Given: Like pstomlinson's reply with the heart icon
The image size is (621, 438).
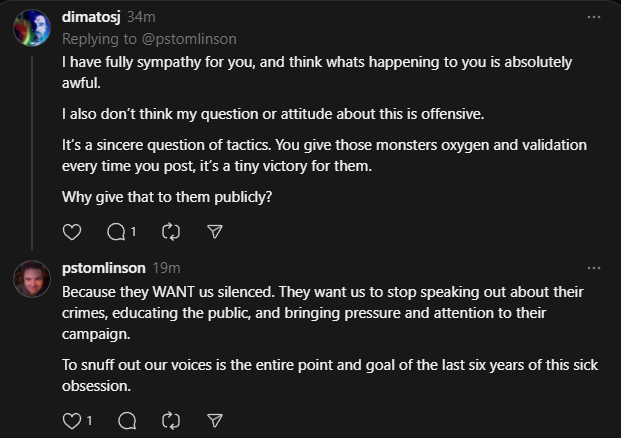Looking at the screenshot, I should [x=72, y=421].
